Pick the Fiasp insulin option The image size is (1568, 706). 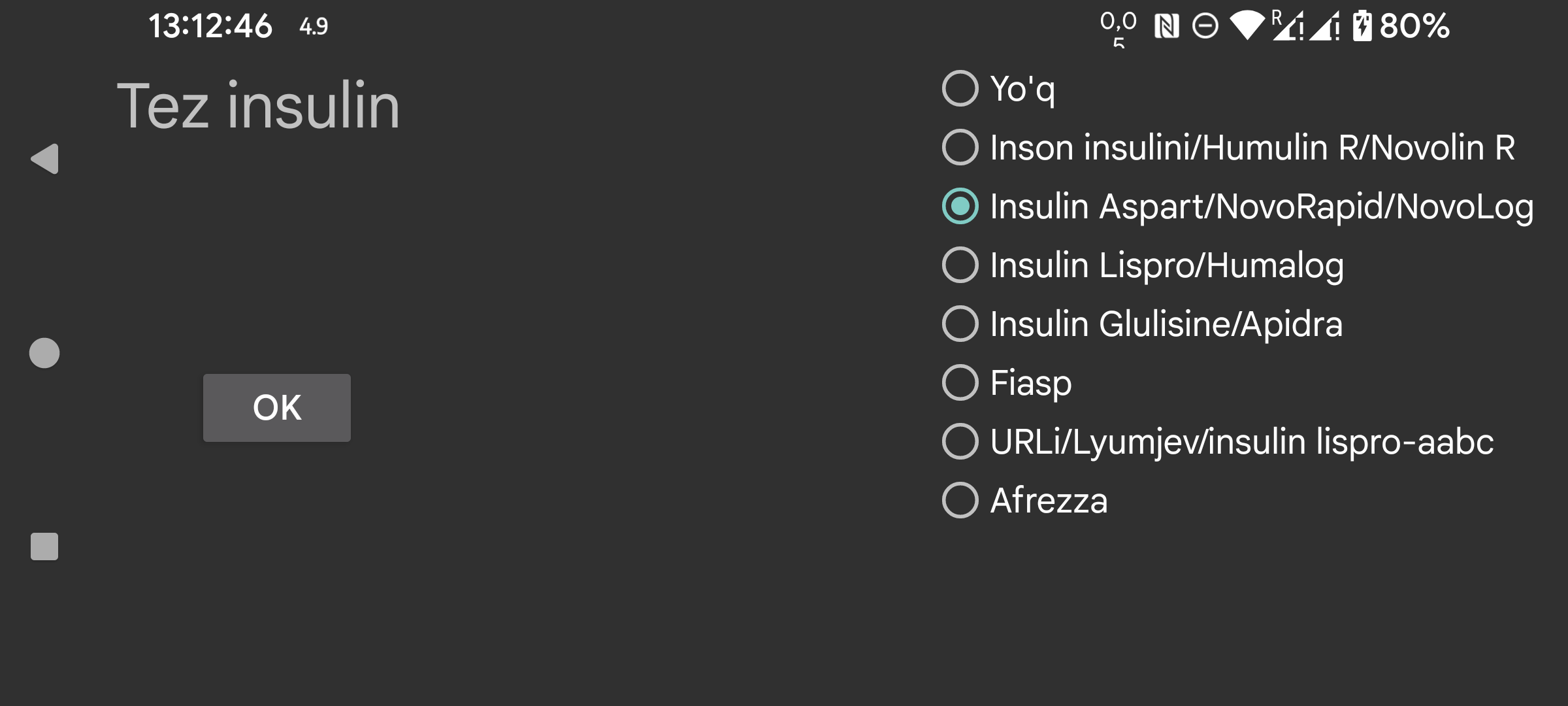960,382
